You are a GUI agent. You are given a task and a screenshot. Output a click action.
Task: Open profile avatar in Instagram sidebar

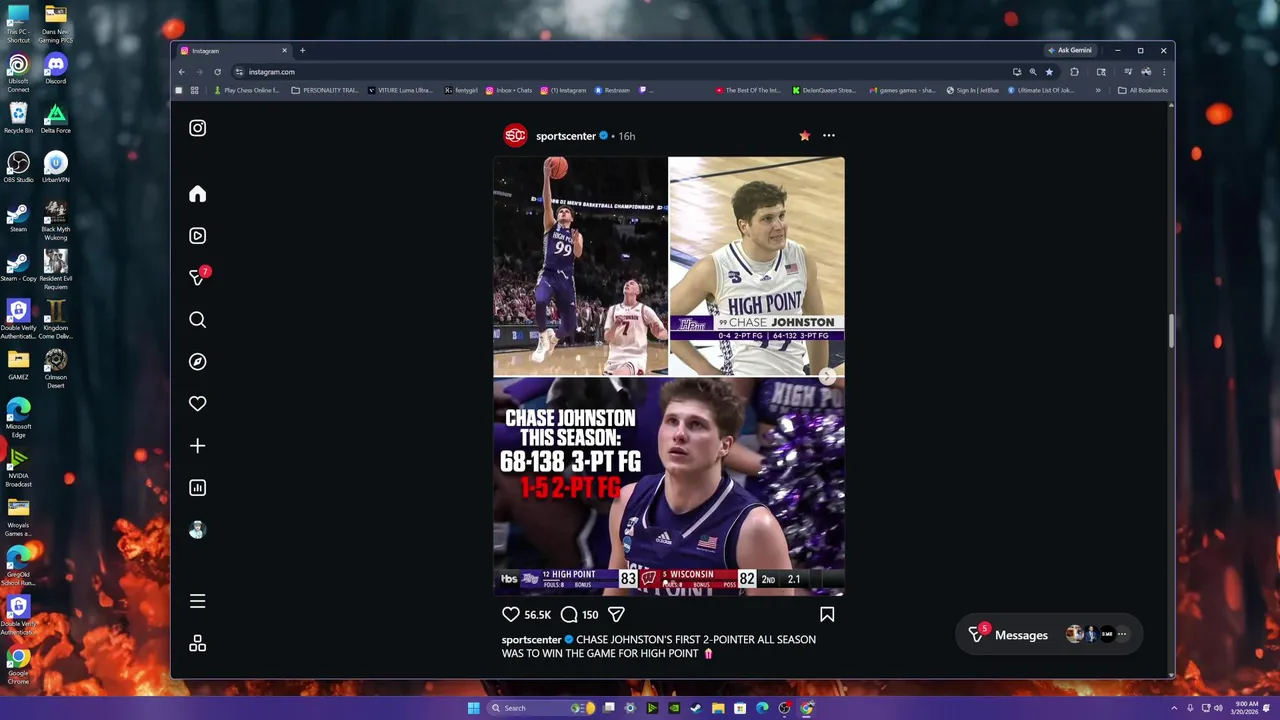click(198, 530)
